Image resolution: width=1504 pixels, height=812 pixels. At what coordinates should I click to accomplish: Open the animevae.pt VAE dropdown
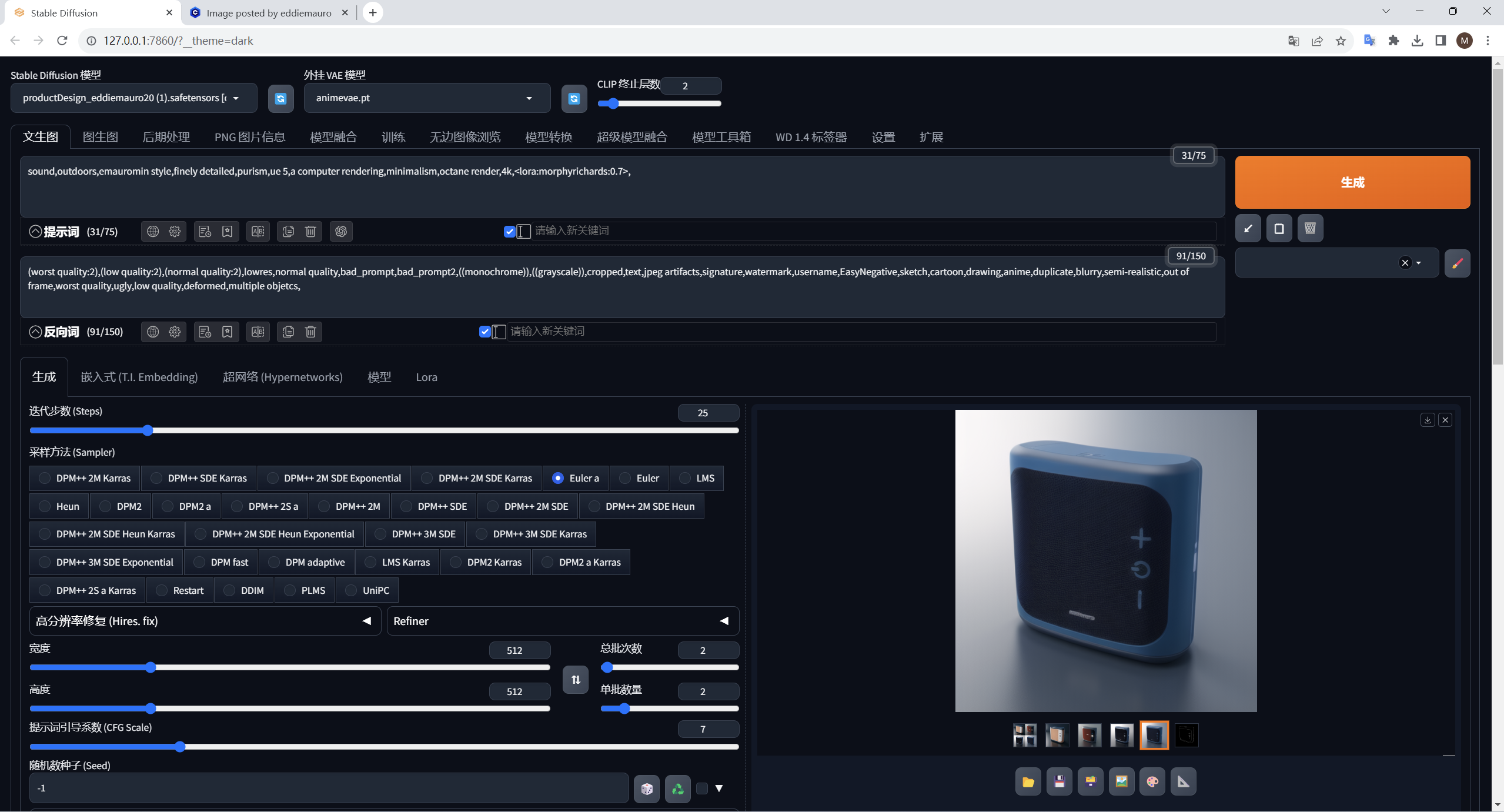(427, 98)
